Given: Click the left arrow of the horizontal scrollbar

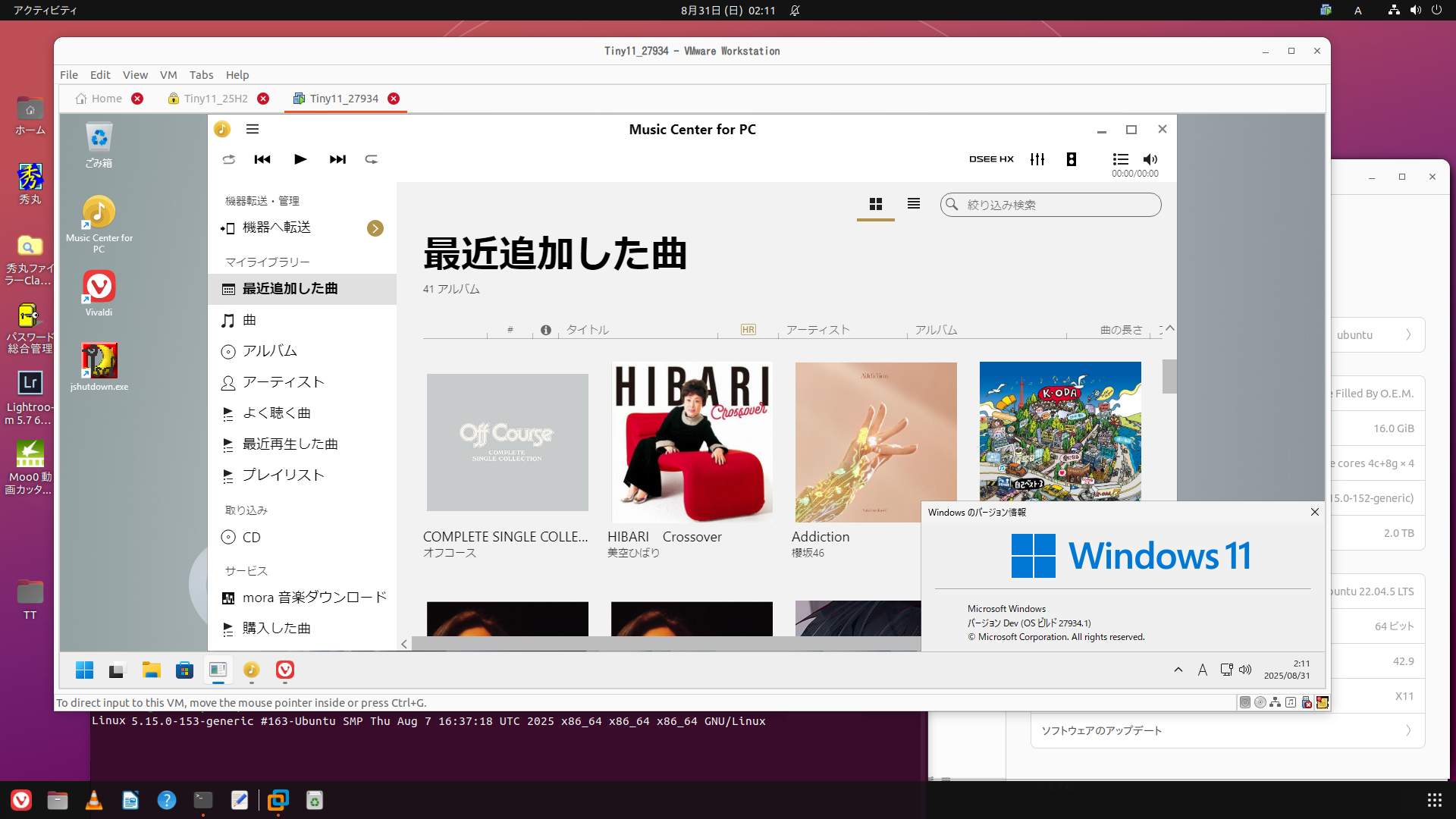Looking at the screenshot, I should click(404, 644).
